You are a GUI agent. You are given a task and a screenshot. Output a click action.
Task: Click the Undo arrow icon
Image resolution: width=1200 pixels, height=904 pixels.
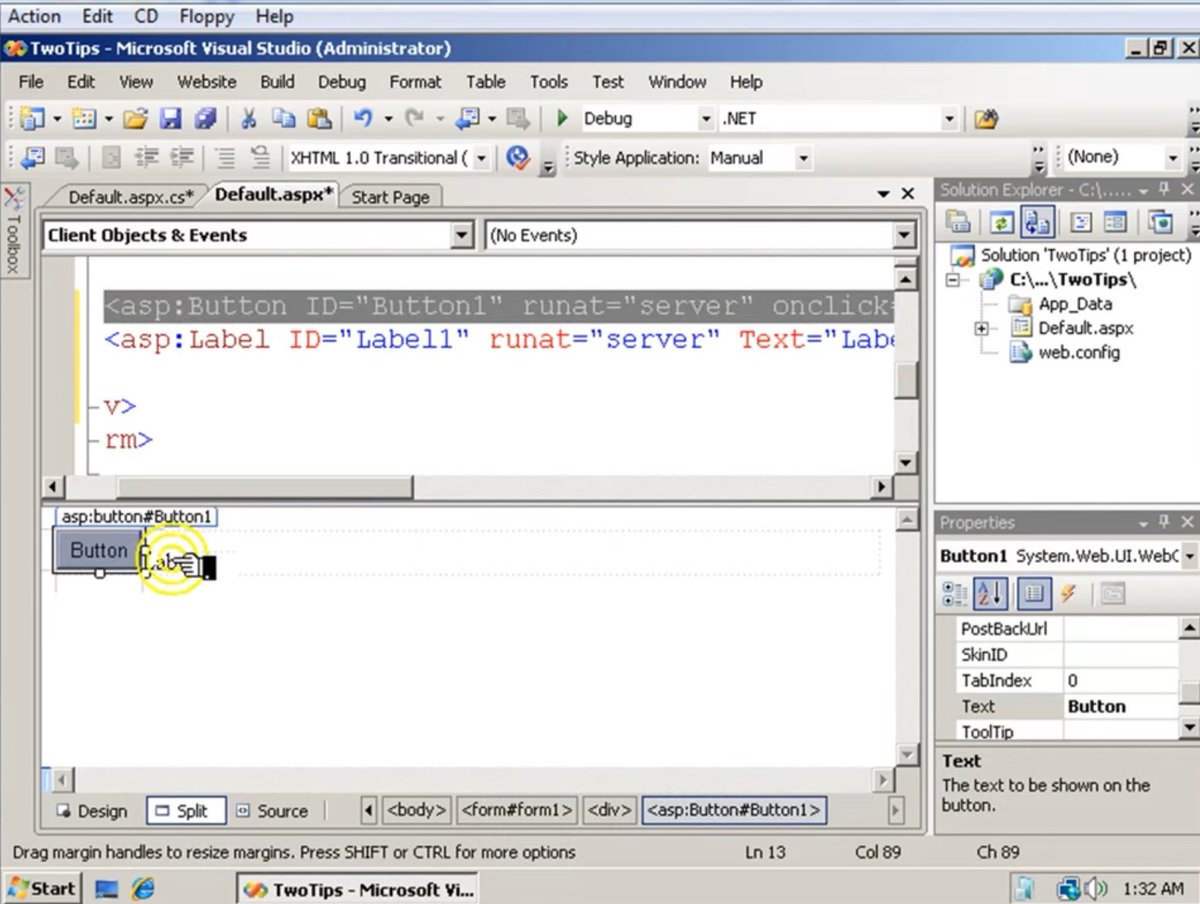coord(362,118)
